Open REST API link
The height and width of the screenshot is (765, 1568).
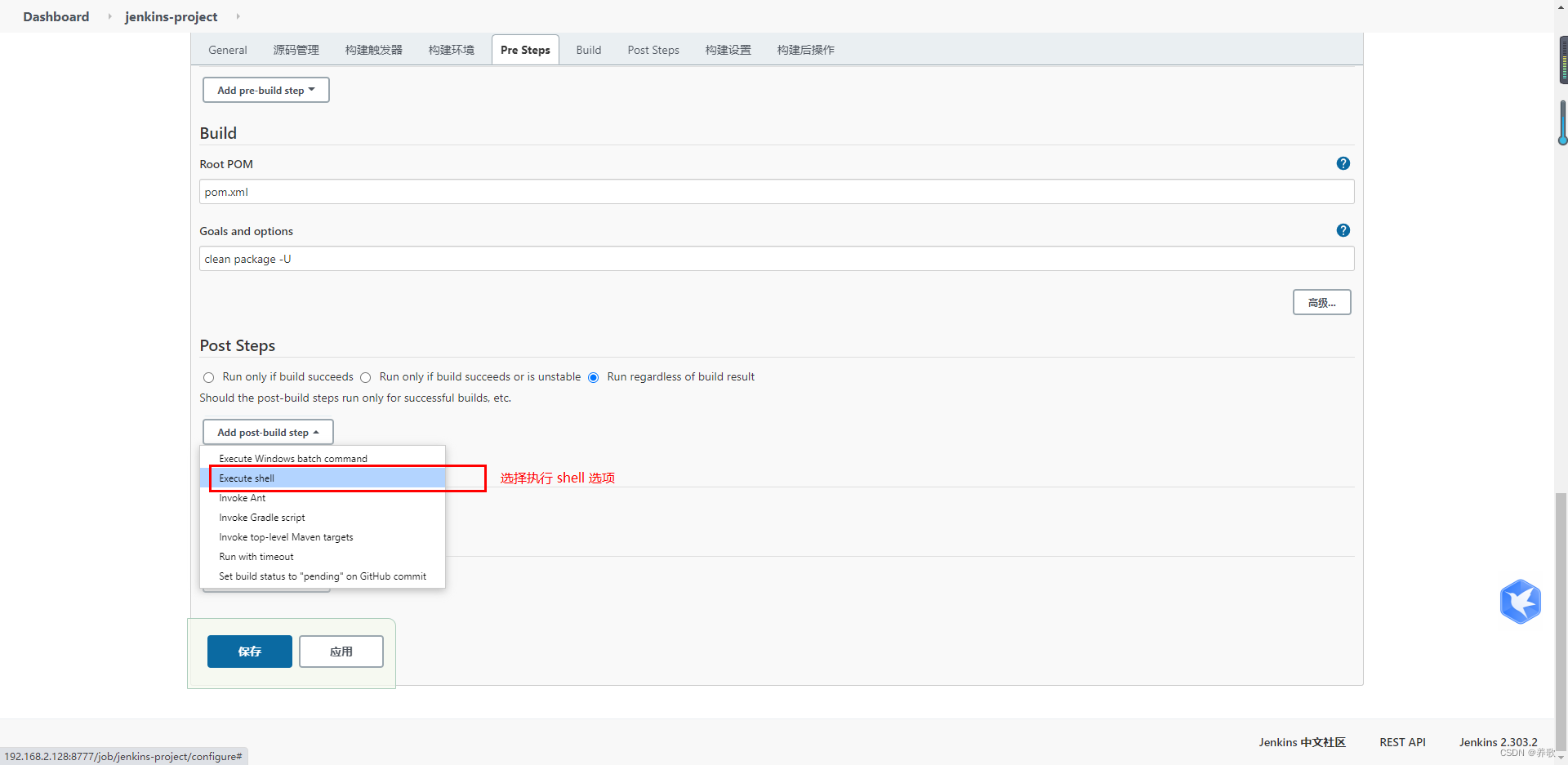coord(1402,742)
